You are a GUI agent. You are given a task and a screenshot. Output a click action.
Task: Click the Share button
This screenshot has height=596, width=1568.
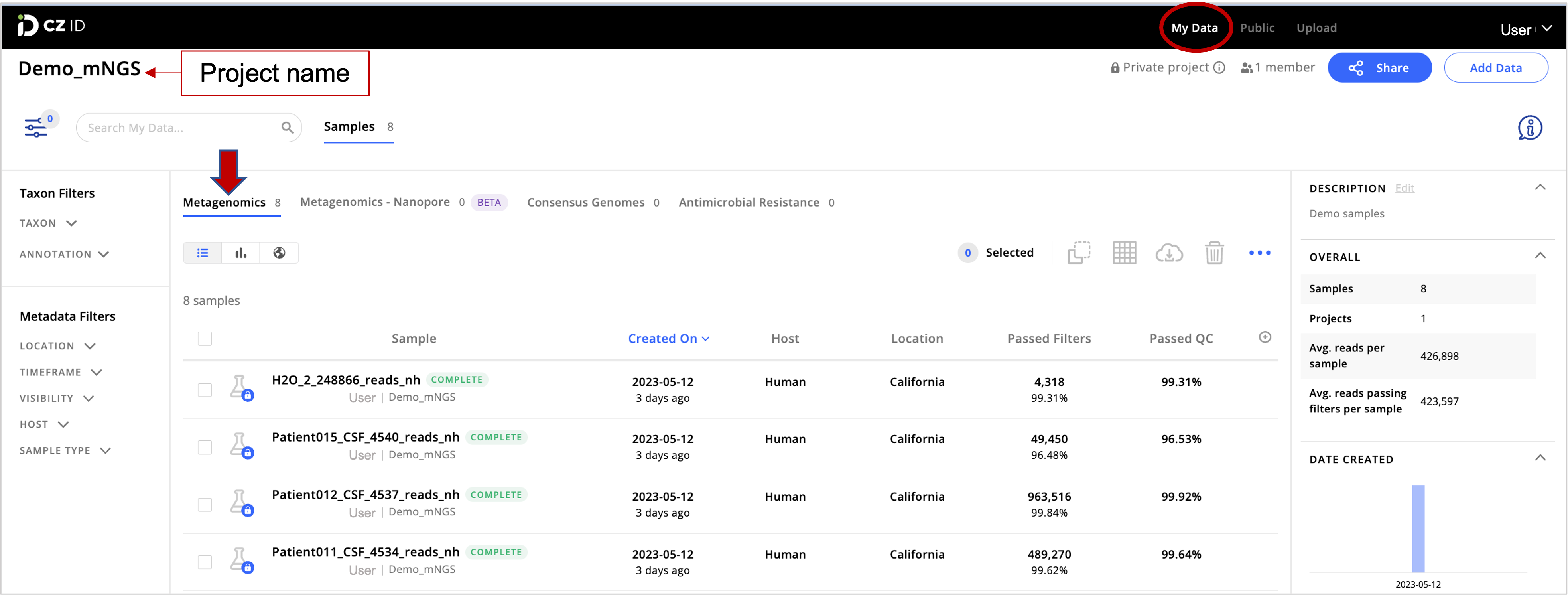click(1379, 67)
